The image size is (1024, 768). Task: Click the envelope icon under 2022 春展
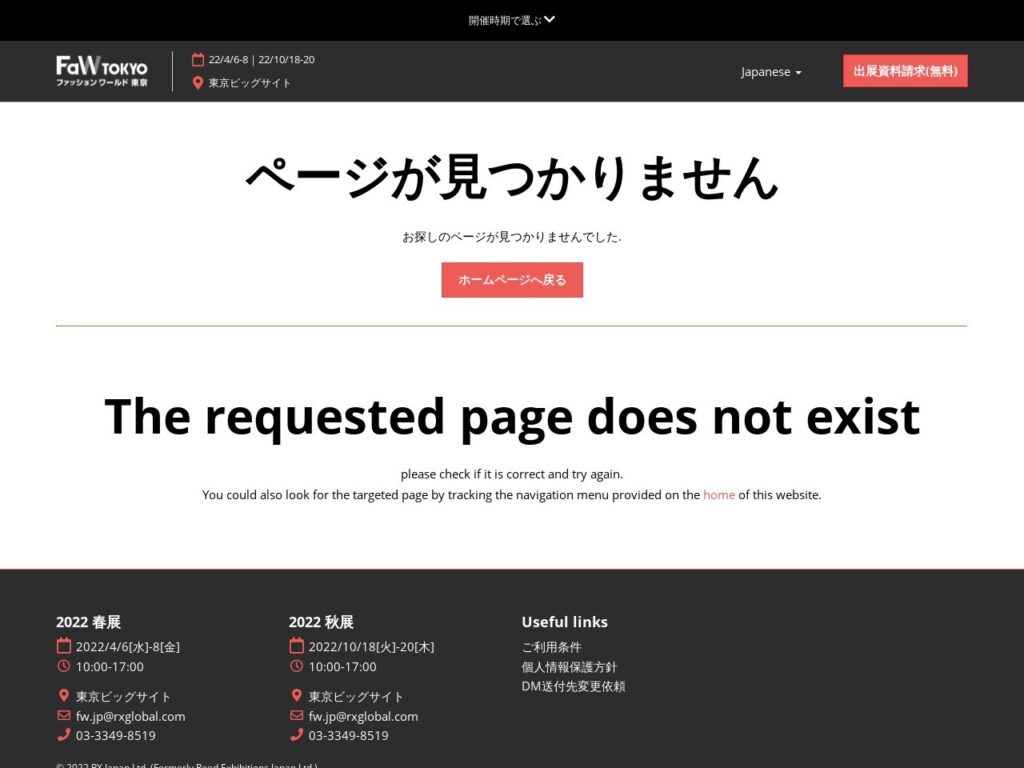[x=64, y=716]
